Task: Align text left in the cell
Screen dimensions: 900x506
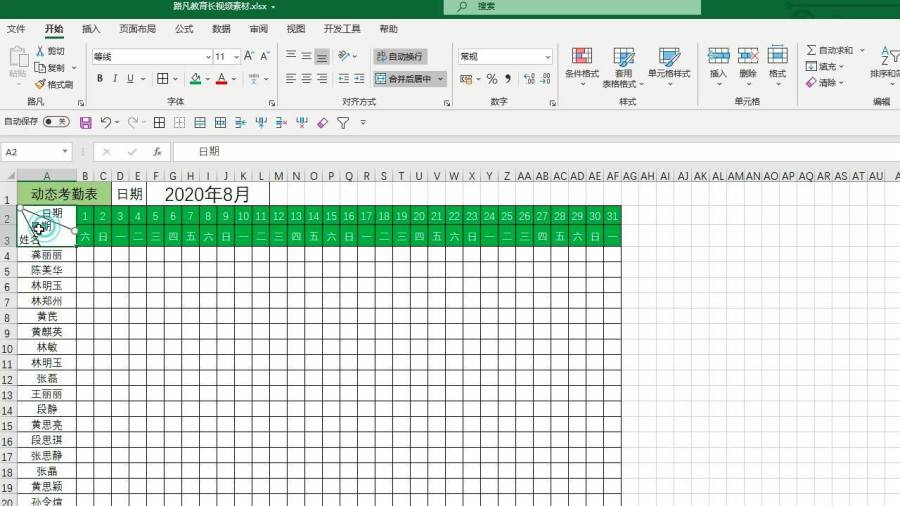Action: [291, 78]
